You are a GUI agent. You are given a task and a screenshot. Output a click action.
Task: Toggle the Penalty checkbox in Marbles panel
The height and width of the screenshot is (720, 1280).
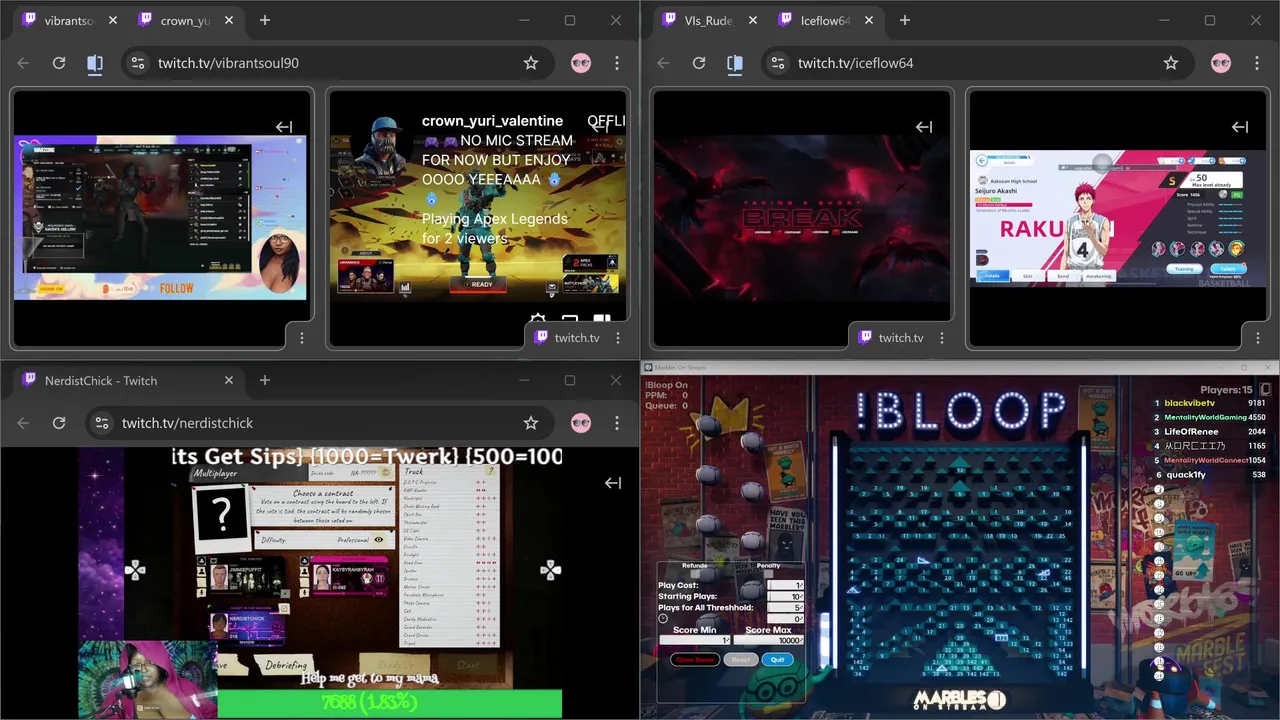768,574
